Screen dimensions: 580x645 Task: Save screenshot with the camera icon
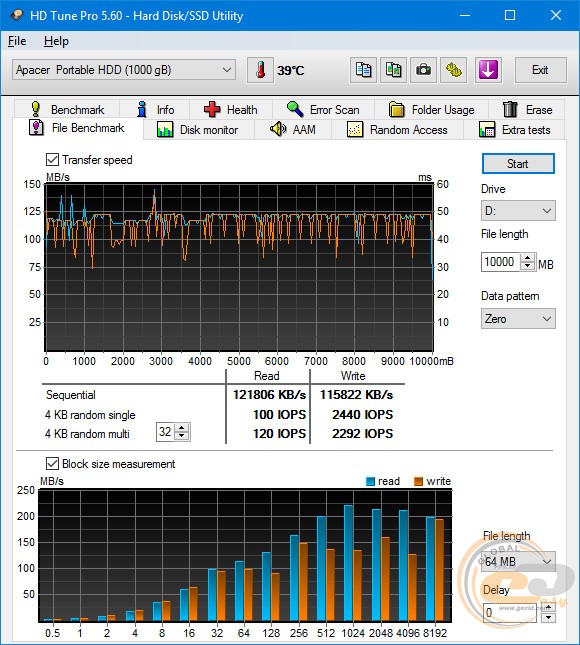tap(423, 70)
